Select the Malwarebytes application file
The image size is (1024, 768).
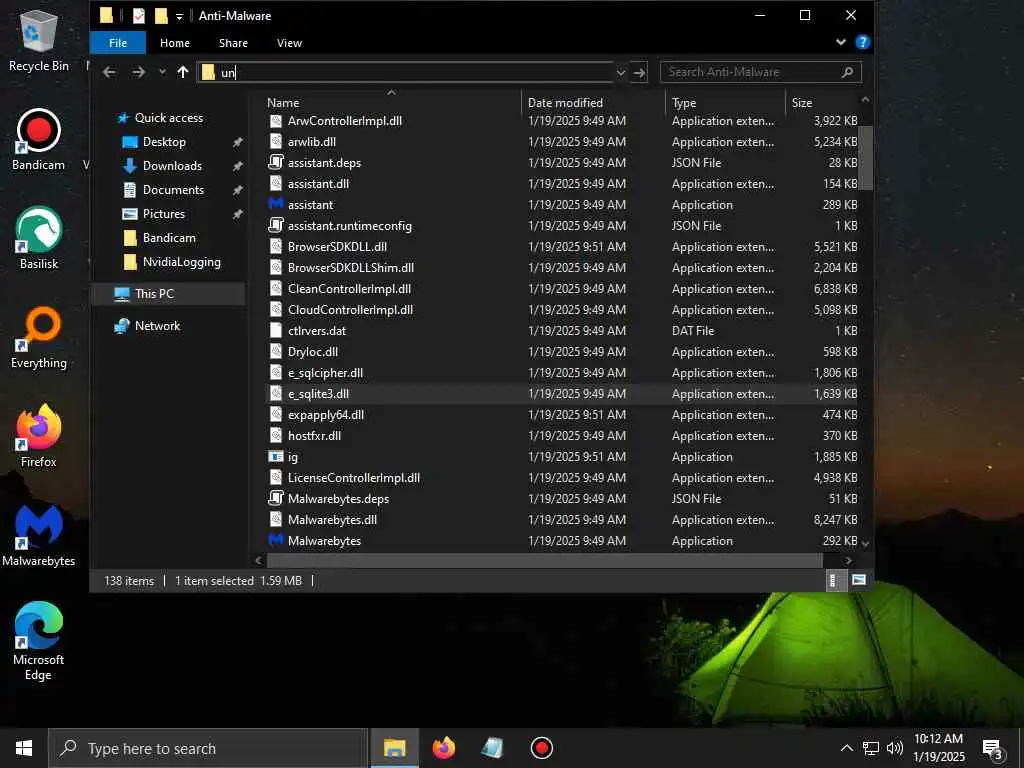click(x=324, y=541)
